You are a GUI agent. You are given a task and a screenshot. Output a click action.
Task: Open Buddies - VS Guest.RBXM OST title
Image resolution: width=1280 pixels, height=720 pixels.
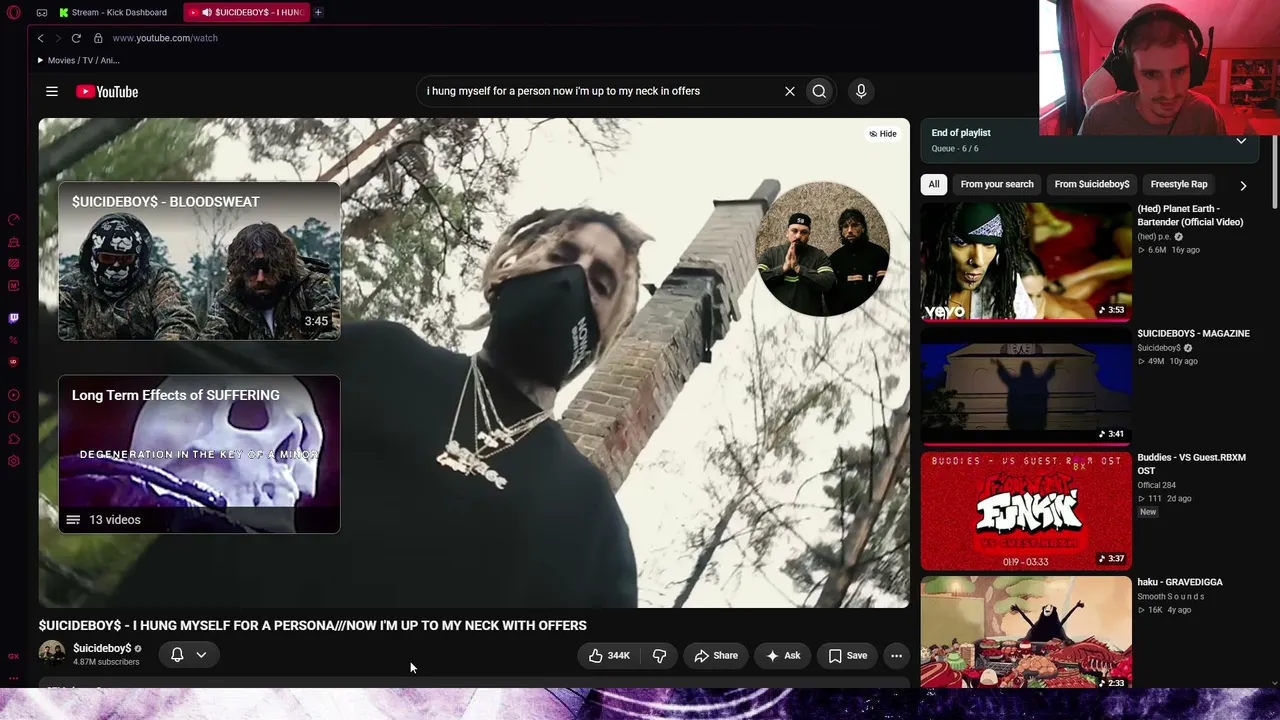(1191, 464)
